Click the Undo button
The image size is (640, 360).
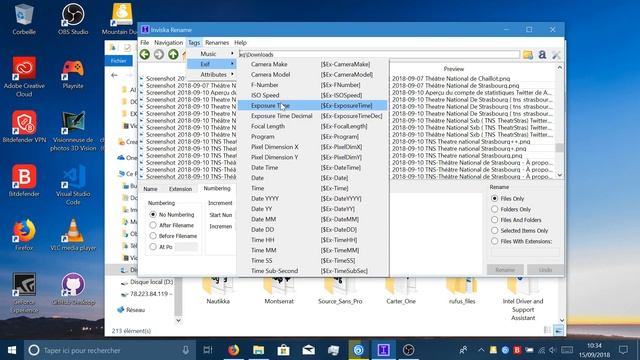(545, 269)
